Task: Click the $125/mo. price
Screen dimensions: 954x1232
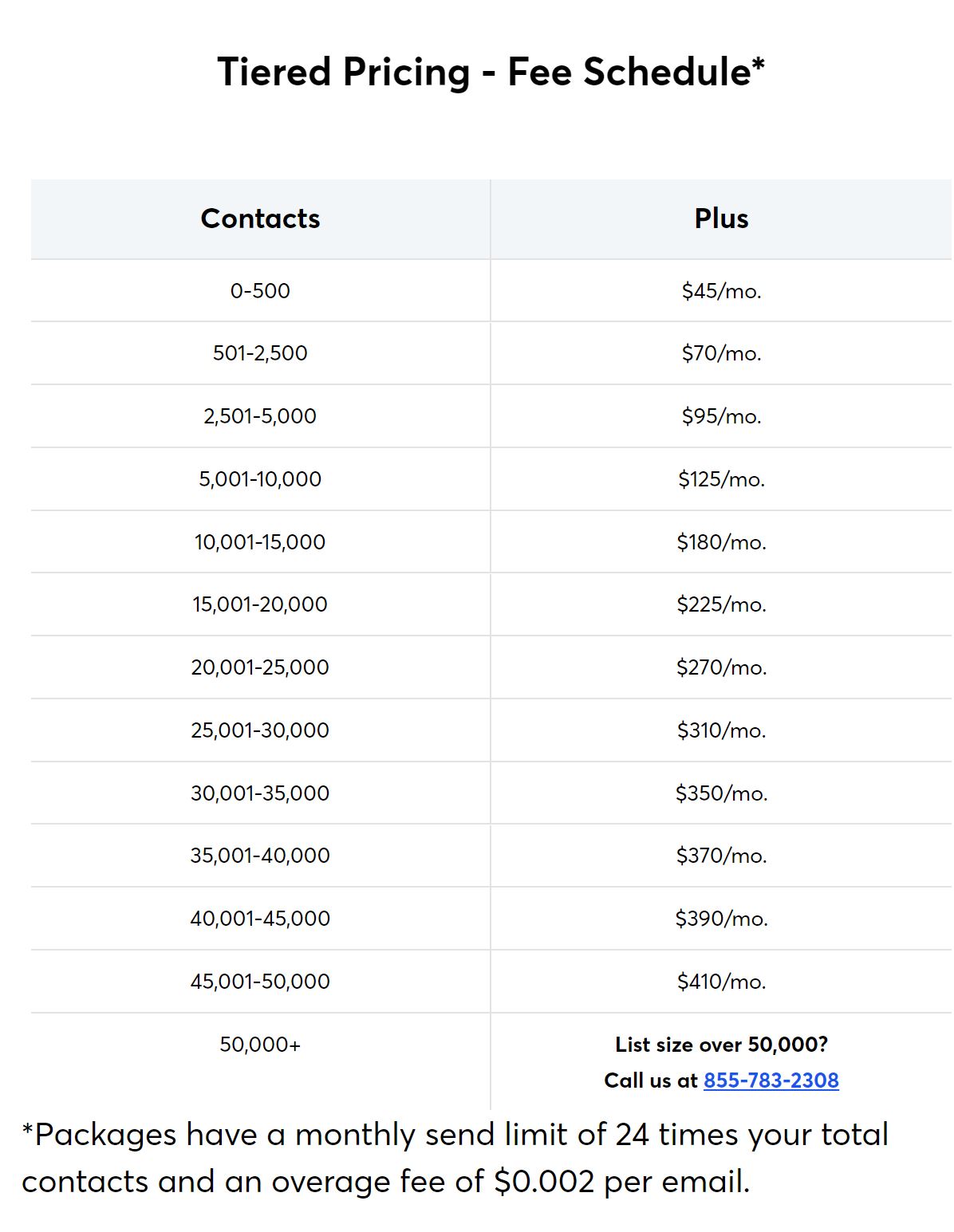Action: (721, 479)
